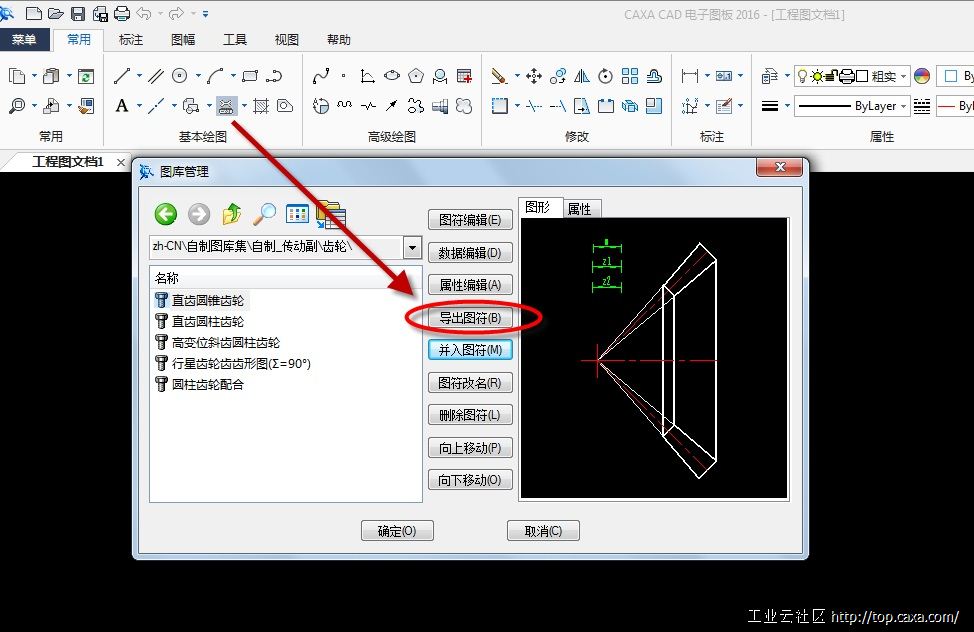
Task: Go up one folder level in library
Action: pyautogui.click(x=232, y=213)
